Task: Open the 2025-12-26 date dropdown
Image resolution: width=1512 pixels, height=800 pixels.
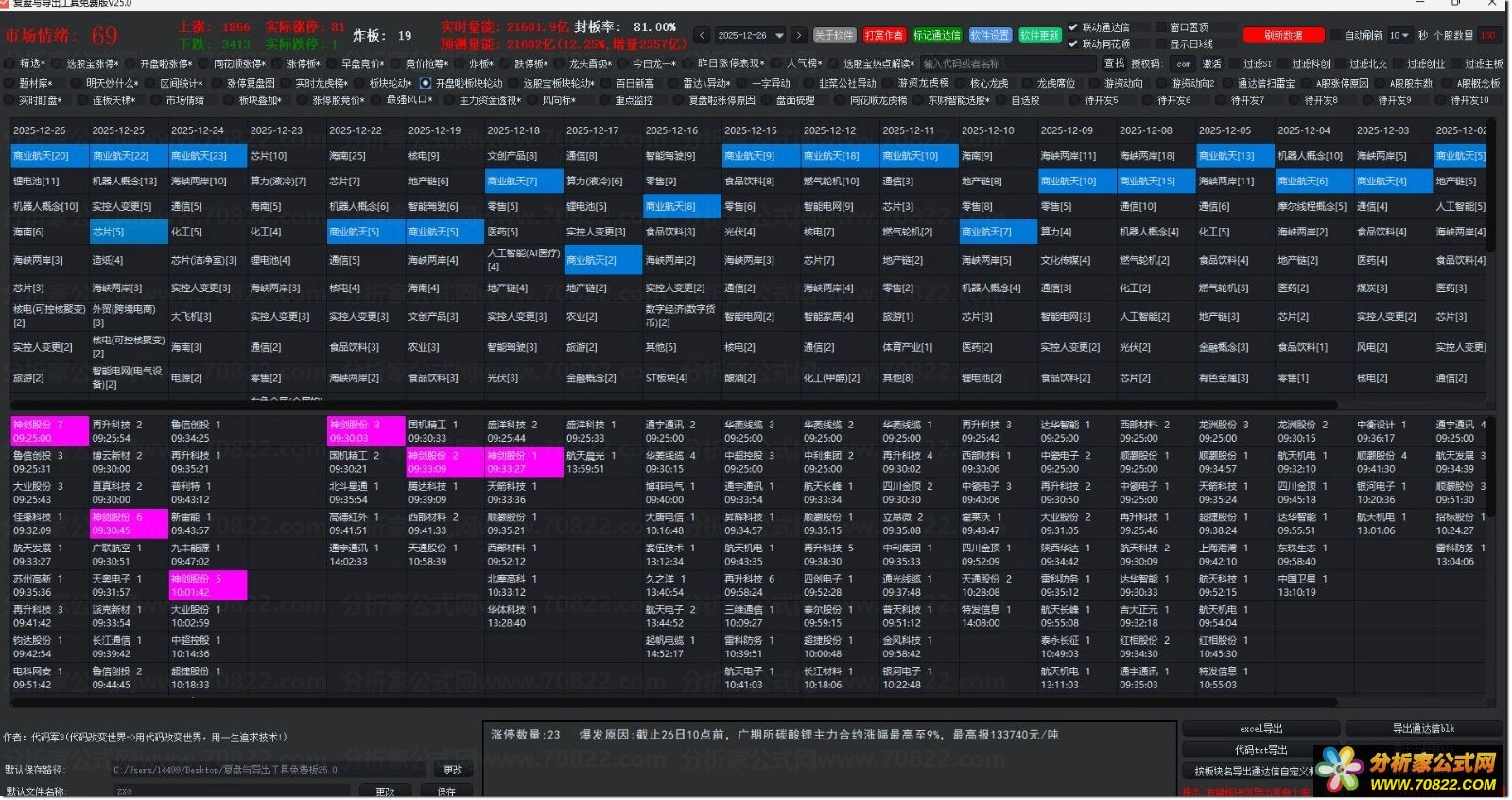Action: pos(779,36)
